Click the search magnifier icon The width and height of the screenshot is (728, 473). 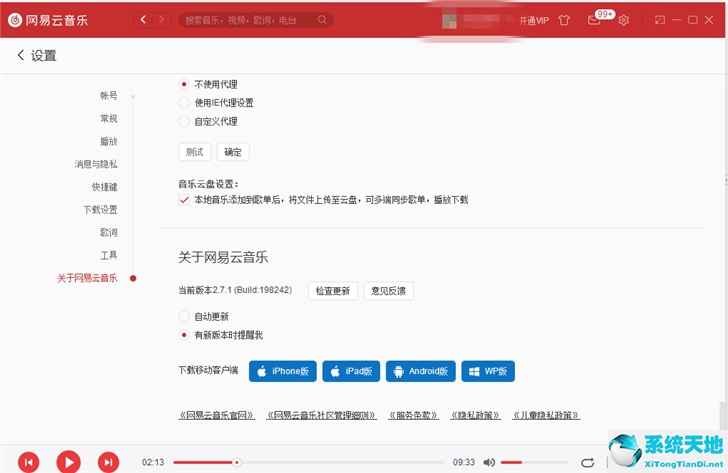point(322,19)
